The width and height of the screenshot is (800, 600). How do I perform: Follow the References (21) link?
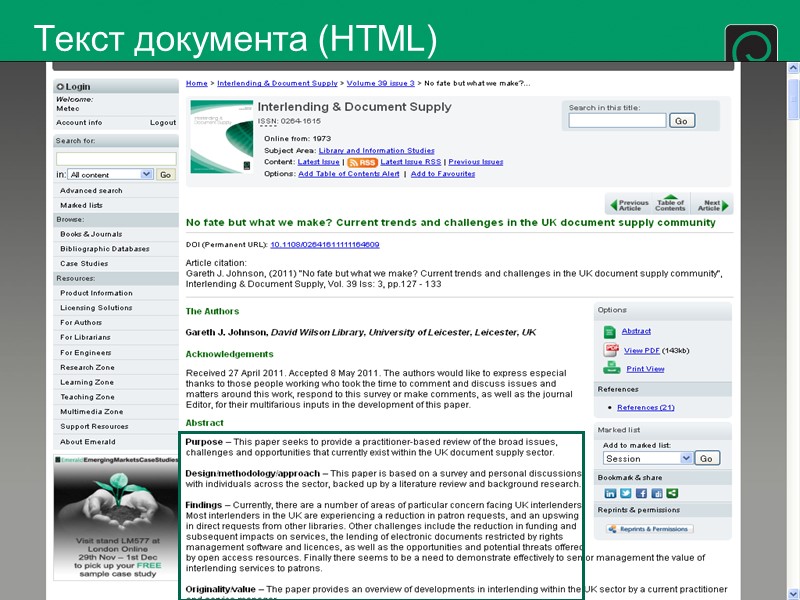pyautogui.click(x=644, y=408)
